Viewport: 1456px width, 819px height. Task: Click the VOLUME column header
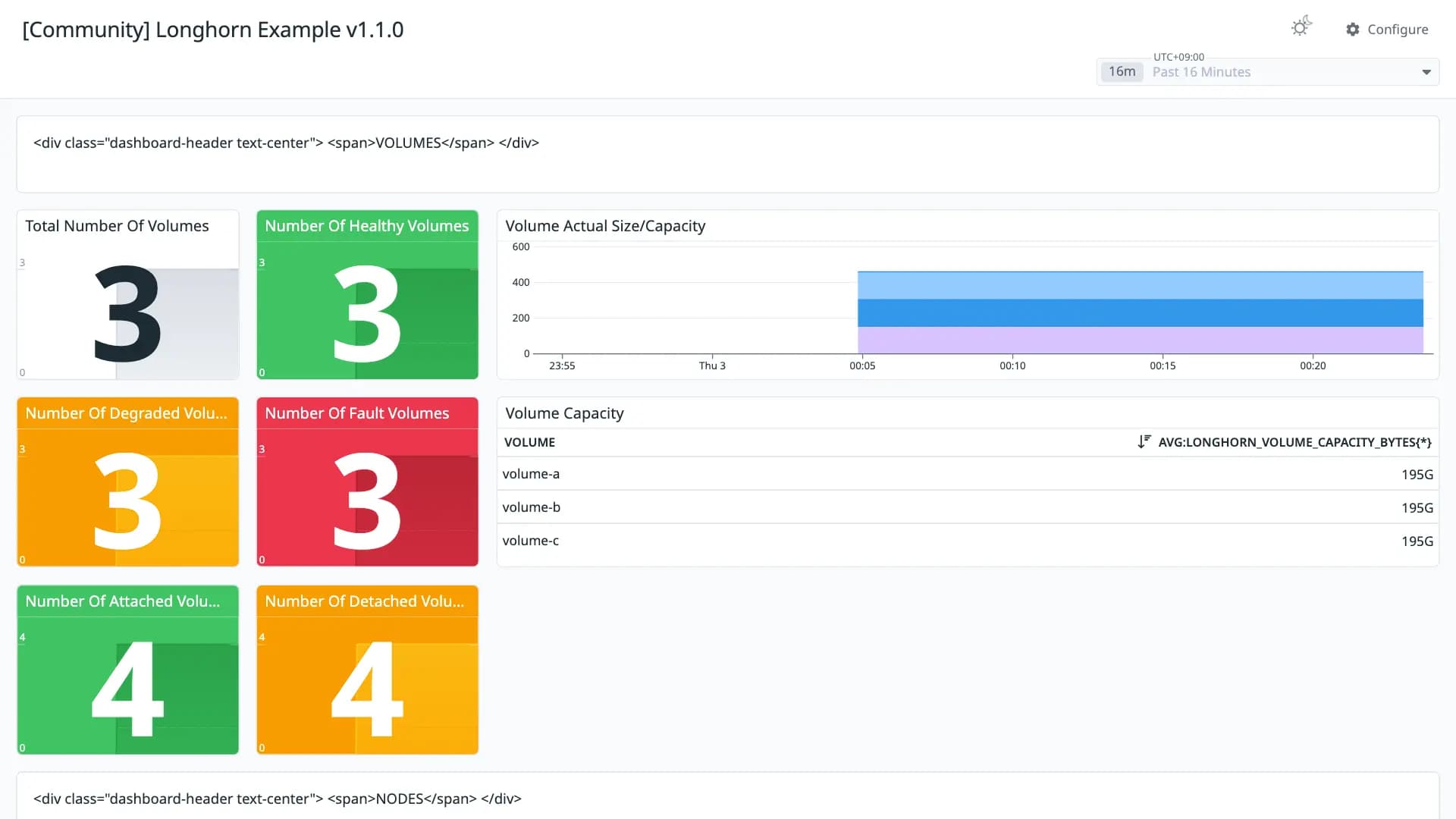click(529, 442)
